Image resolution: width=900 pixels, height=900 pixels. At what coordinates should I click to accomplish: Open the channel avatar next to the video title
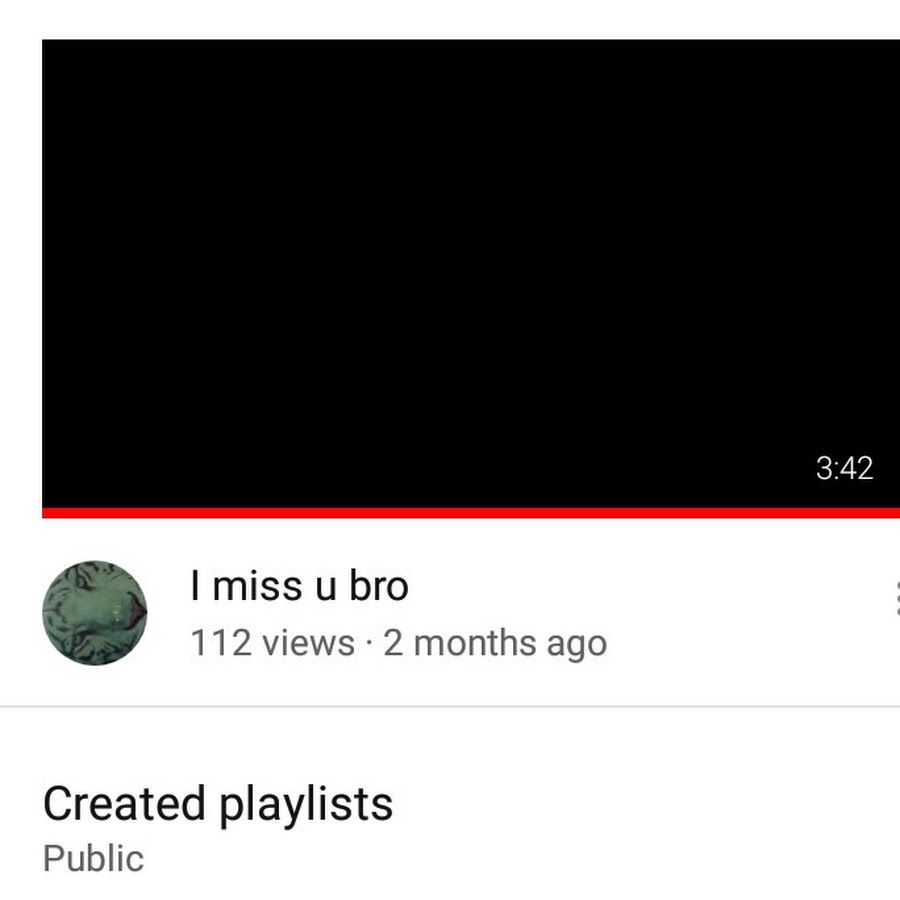tap(95, 613)
